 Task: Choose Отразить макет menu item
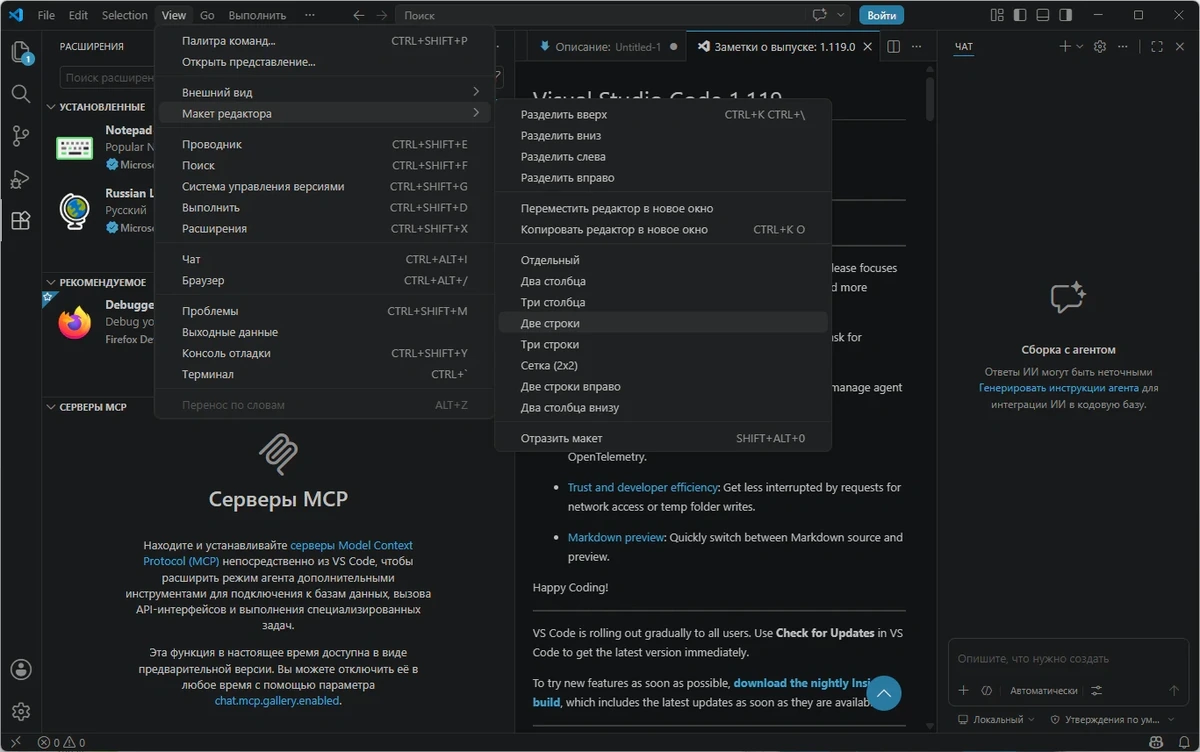click(663, 438)
